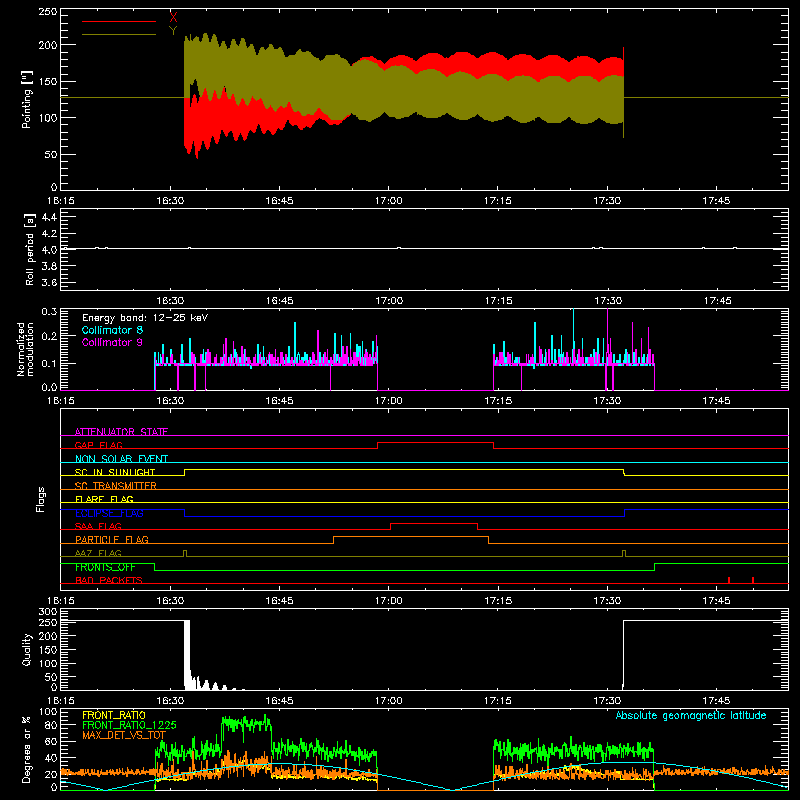Click the GAP_FLAG label
Viewport: 800px width, 800px height.
click(x=98, y=445)
